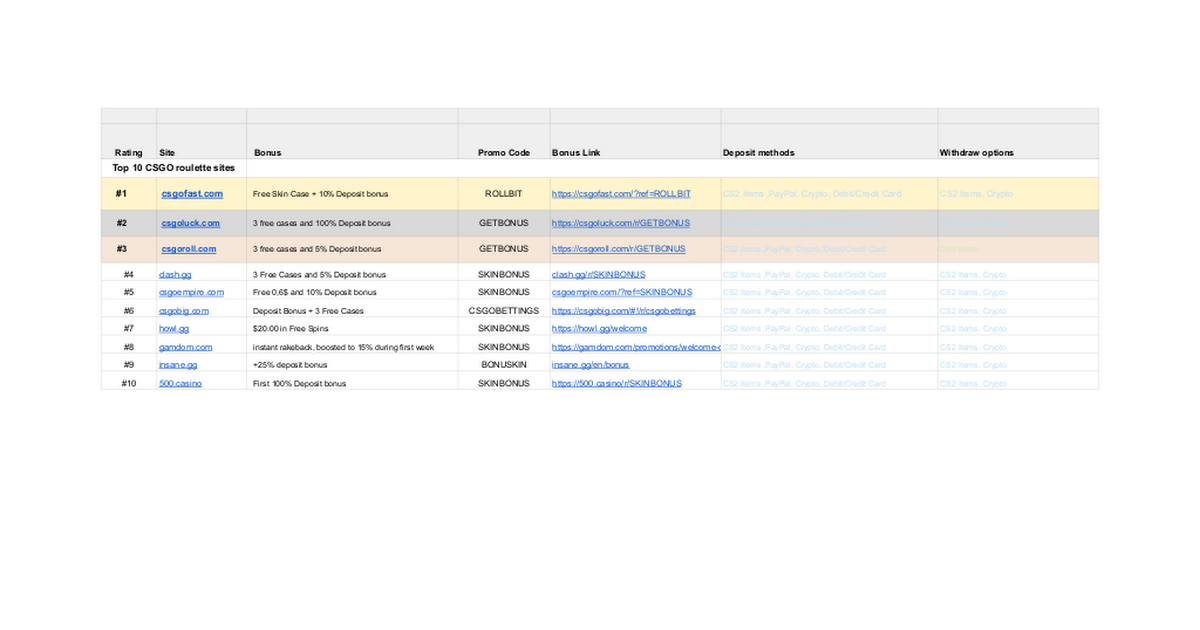Screen dimensions: 1200x630
Task: Open the gamdom.com site link
Action: click(x=186, y=347)
